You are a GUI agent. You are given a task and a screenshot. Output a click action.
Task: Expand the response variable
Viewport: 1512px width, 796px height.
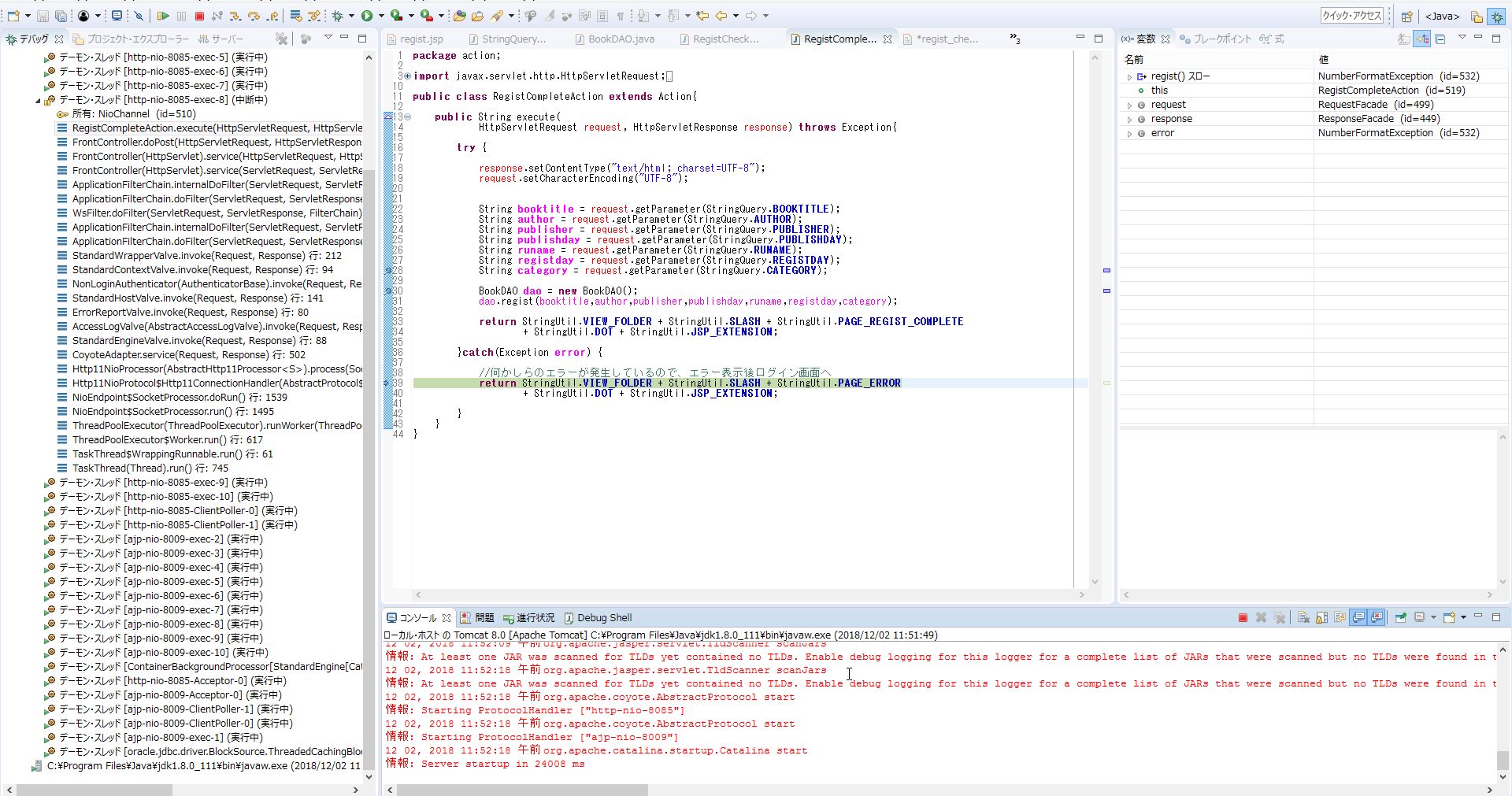point(1130,118)
